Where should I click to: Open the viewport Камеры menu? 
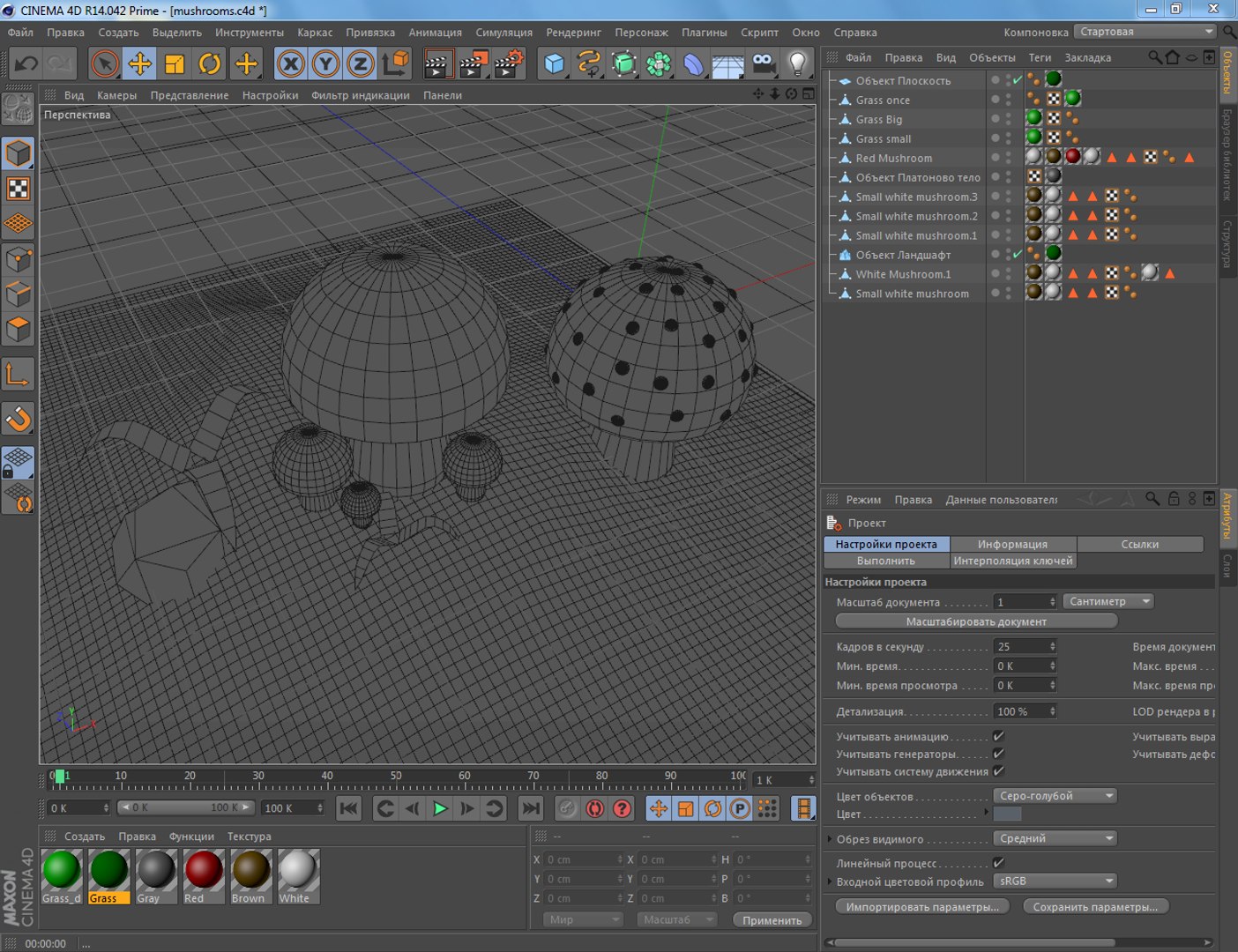point(116,95)
